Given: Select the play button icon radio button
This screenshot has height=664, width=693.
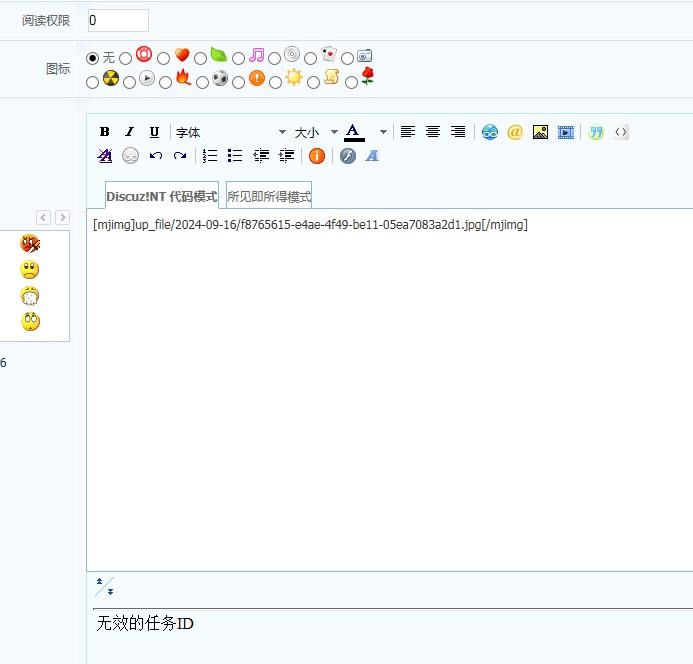Looking at the screenshot, I should click(x=129, y=83).
